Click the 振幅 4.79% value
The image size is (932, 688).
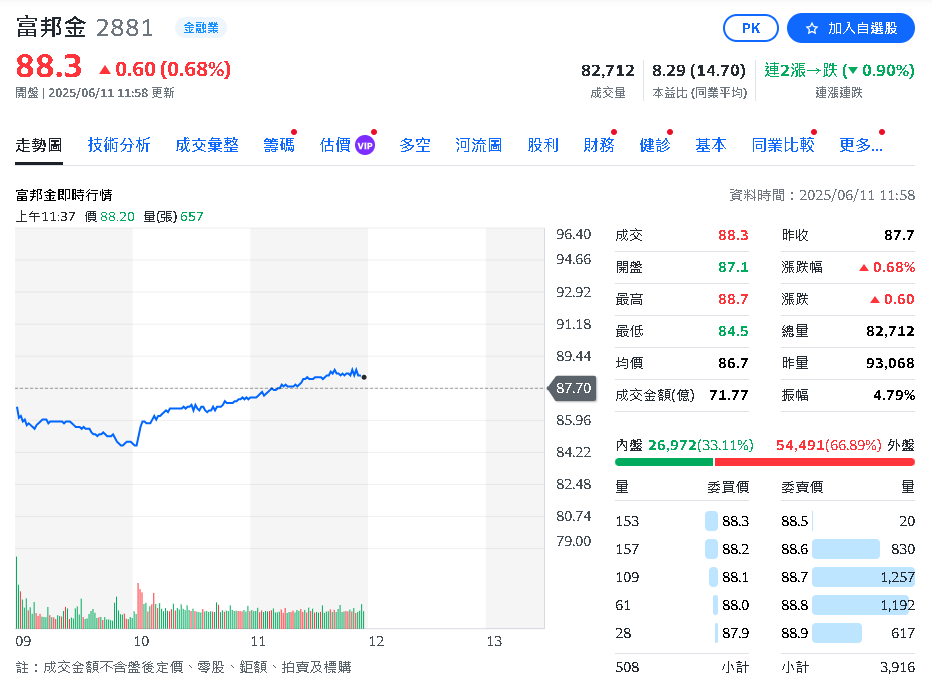(894, 395)
